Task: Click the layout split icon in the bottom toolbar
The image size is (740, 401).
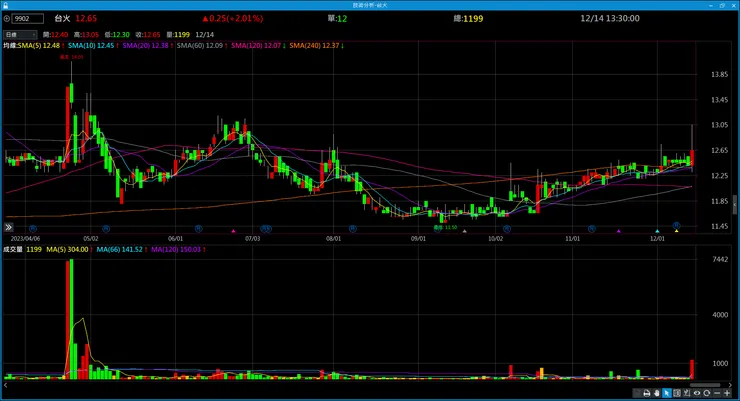Action: (x=677, y=393)
